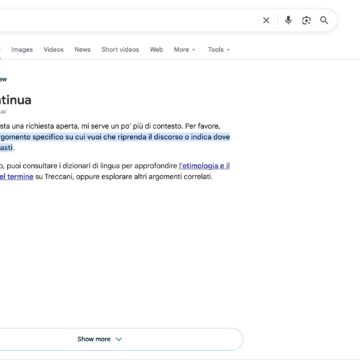Open search by image camera icon
The image size is (360, 360).
[306, 20]
